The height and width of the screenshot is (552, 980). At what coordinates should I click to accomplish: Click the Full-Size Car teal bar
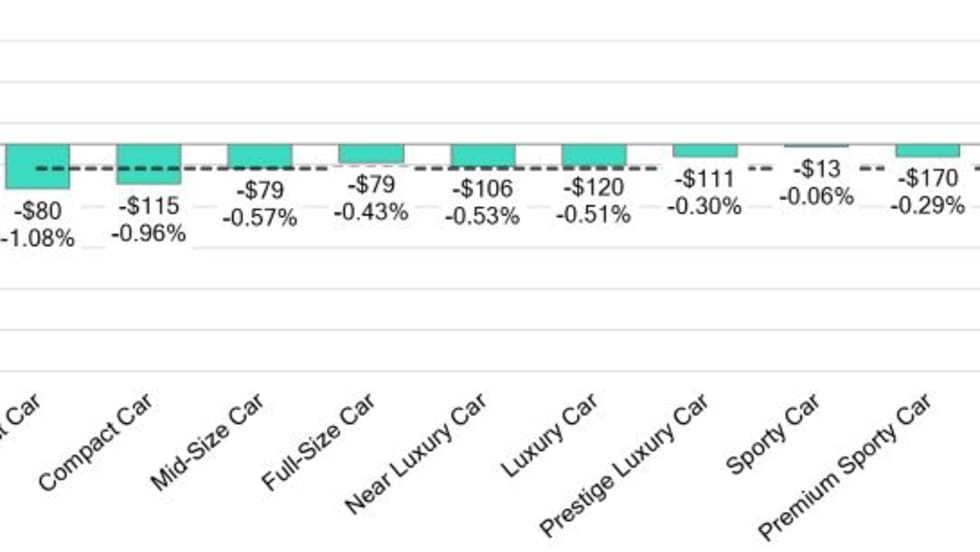[371, 154]
